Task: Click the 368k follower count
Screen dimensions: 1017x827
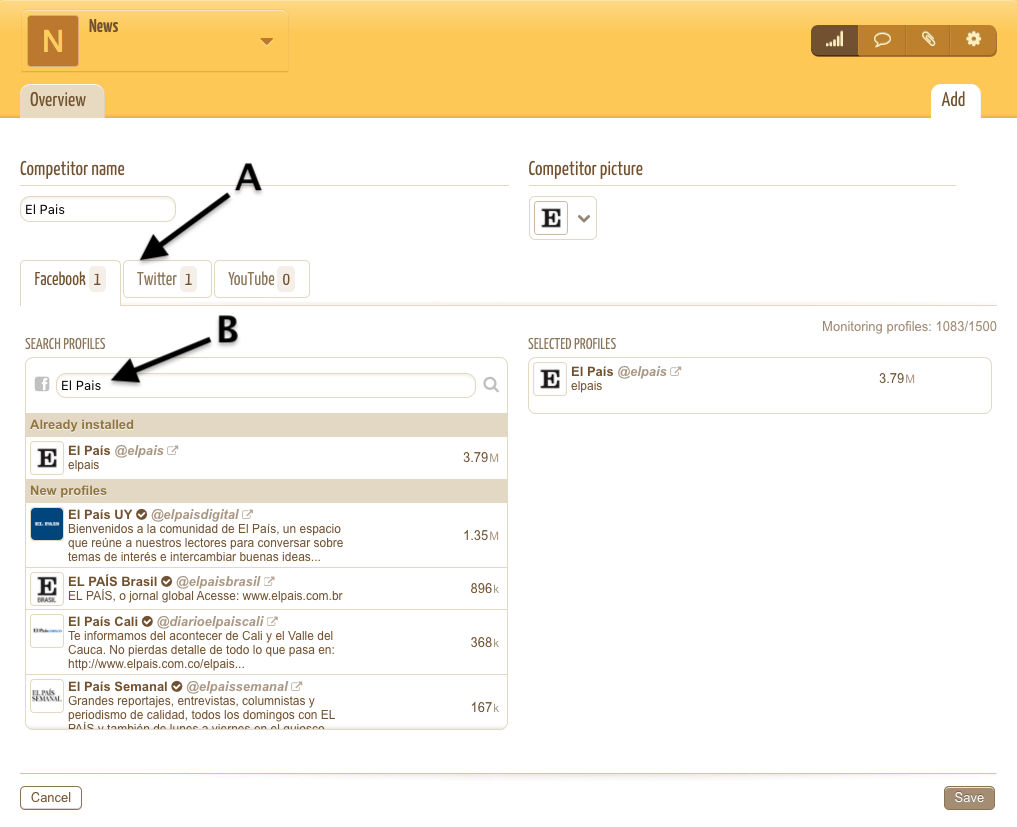Action: click(485, 643)
